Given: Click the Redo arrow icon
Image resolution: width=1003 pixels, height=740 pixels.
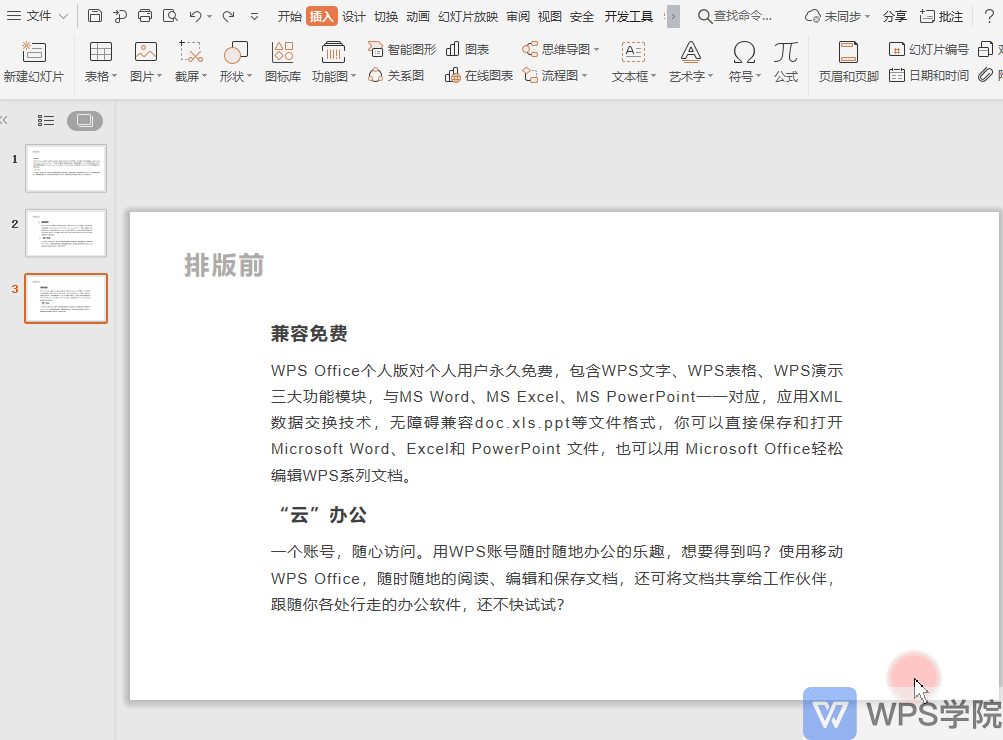Looking at the screenshot, I should click(228, 16).
